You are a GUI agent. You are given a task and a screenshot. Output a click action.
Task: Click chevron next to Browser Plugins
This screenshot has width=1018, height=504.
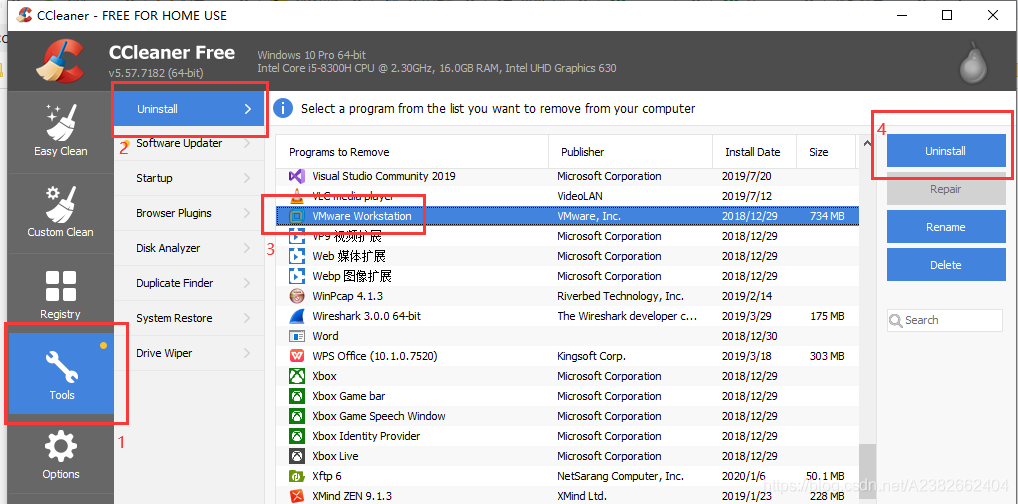[x=247, y=213]
